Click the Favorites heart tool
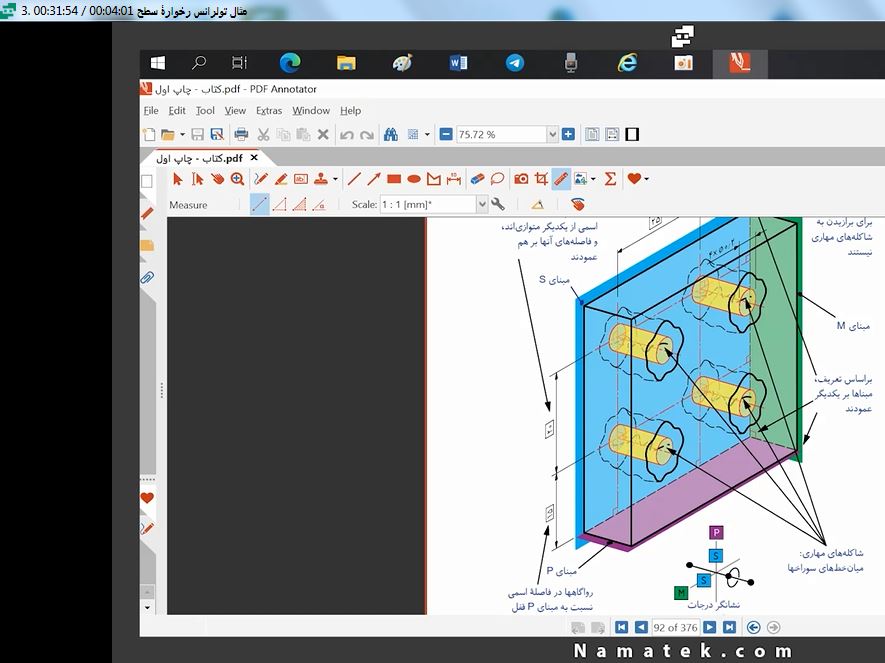 [x=634, y=179]
